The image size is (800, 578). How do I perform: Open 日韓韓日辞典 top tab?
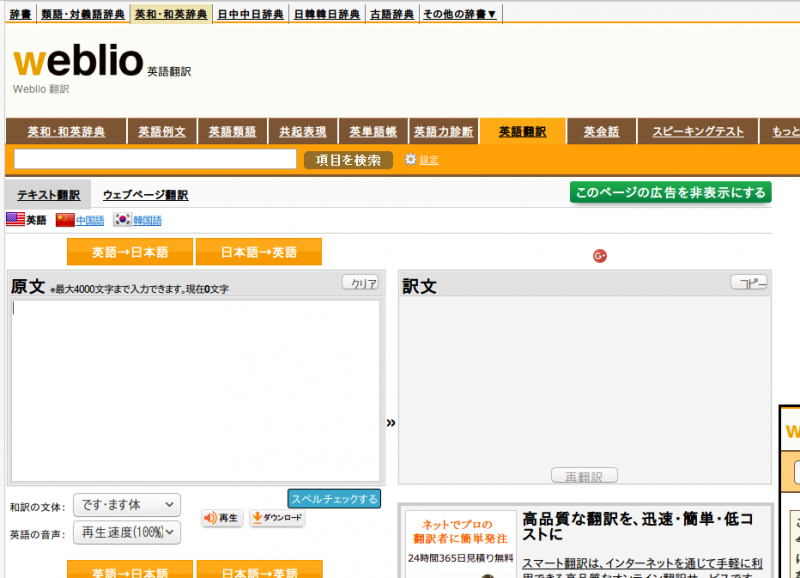[327, 14]
